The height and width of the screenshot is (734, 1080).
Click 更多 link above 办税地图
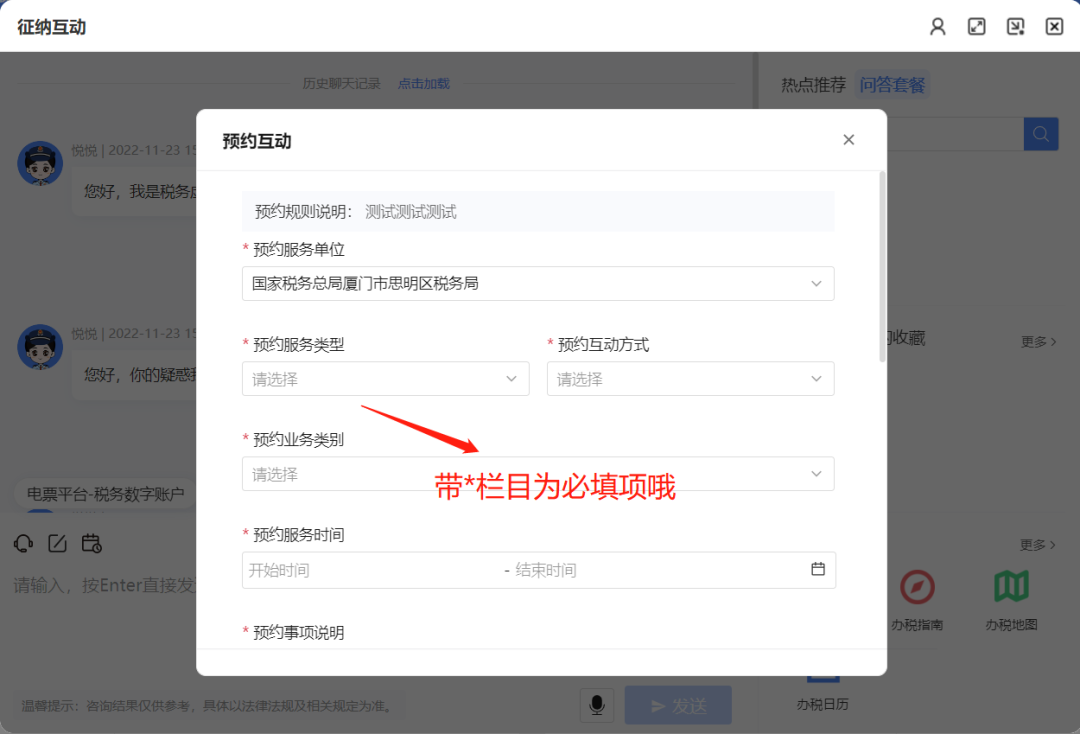(x=1037, y=545)
